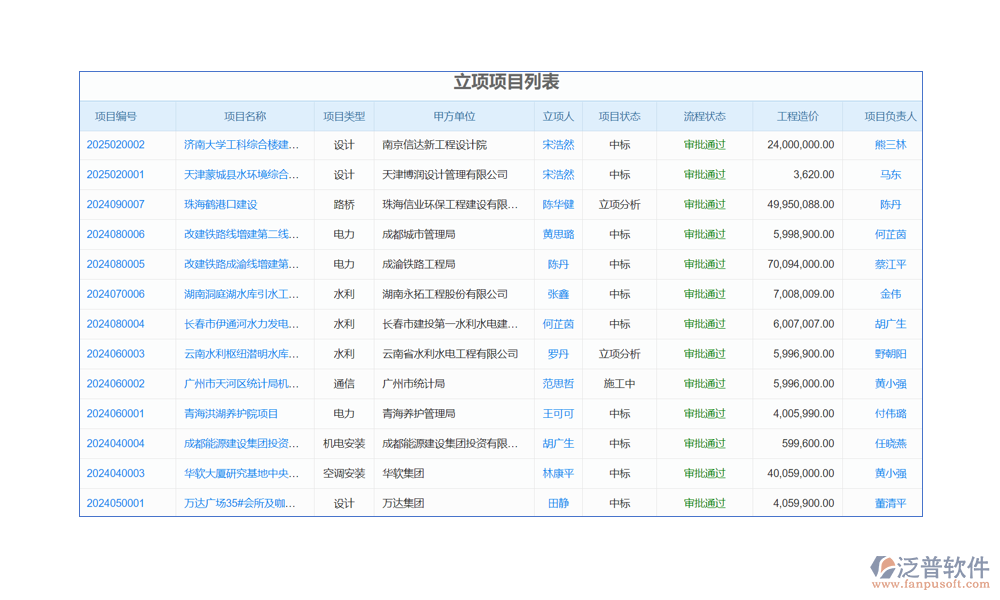Select project manager 熊三林
This screenshot has width=1000, height=600.
pos(890,145)
